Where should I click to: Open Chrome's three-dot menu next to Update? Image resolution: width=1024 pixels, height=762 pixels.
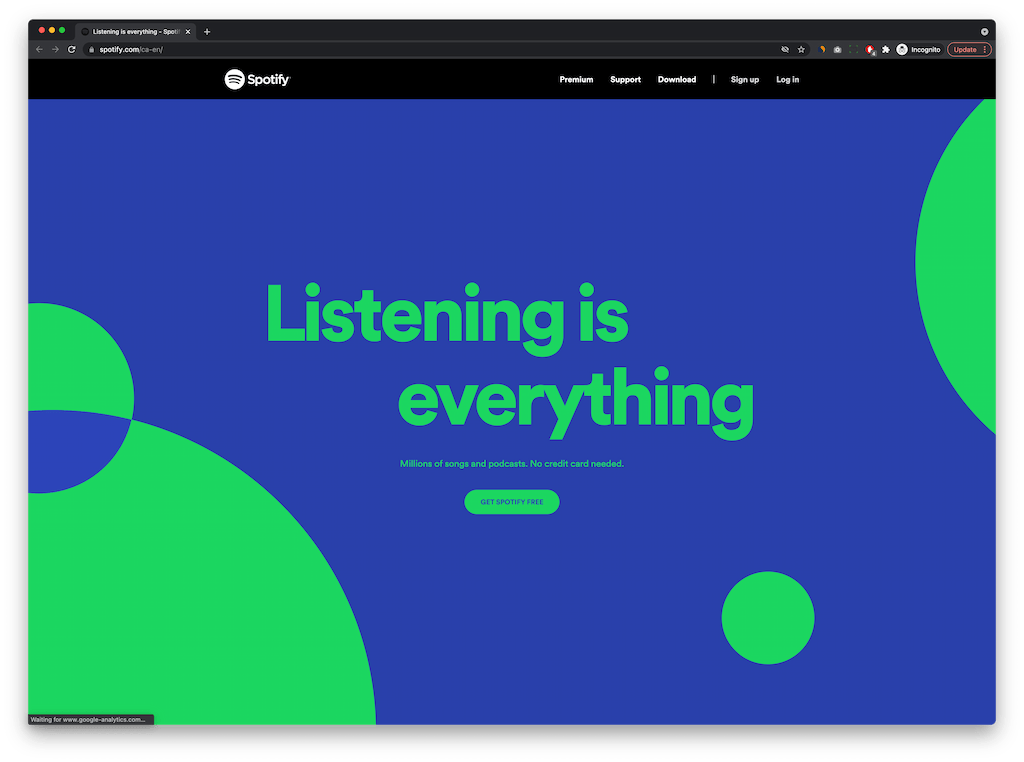click(x=985, y=49)
